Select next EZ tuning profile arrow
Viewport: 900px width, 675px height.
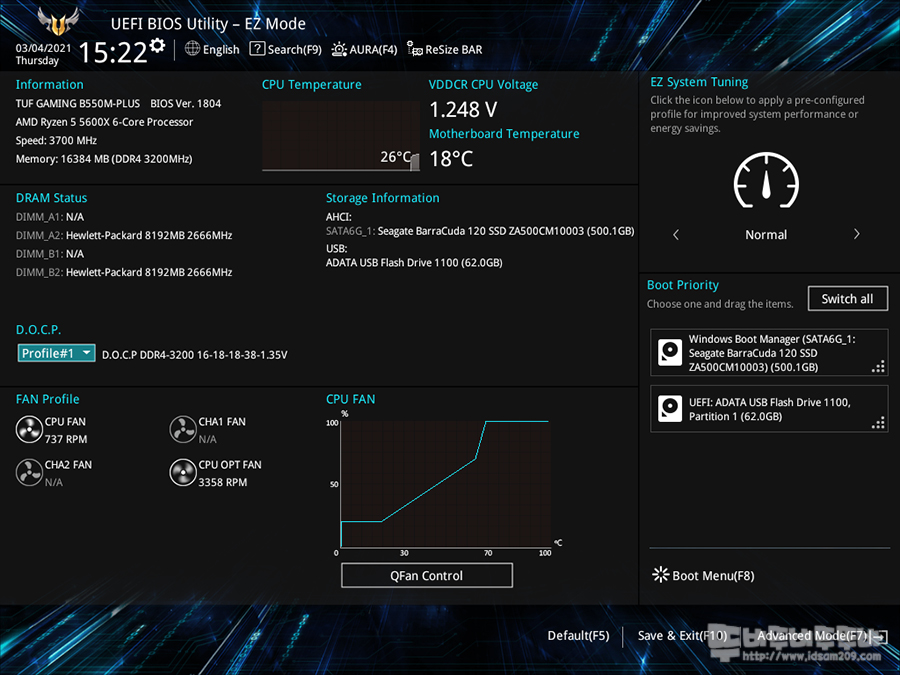coord(856,234)
